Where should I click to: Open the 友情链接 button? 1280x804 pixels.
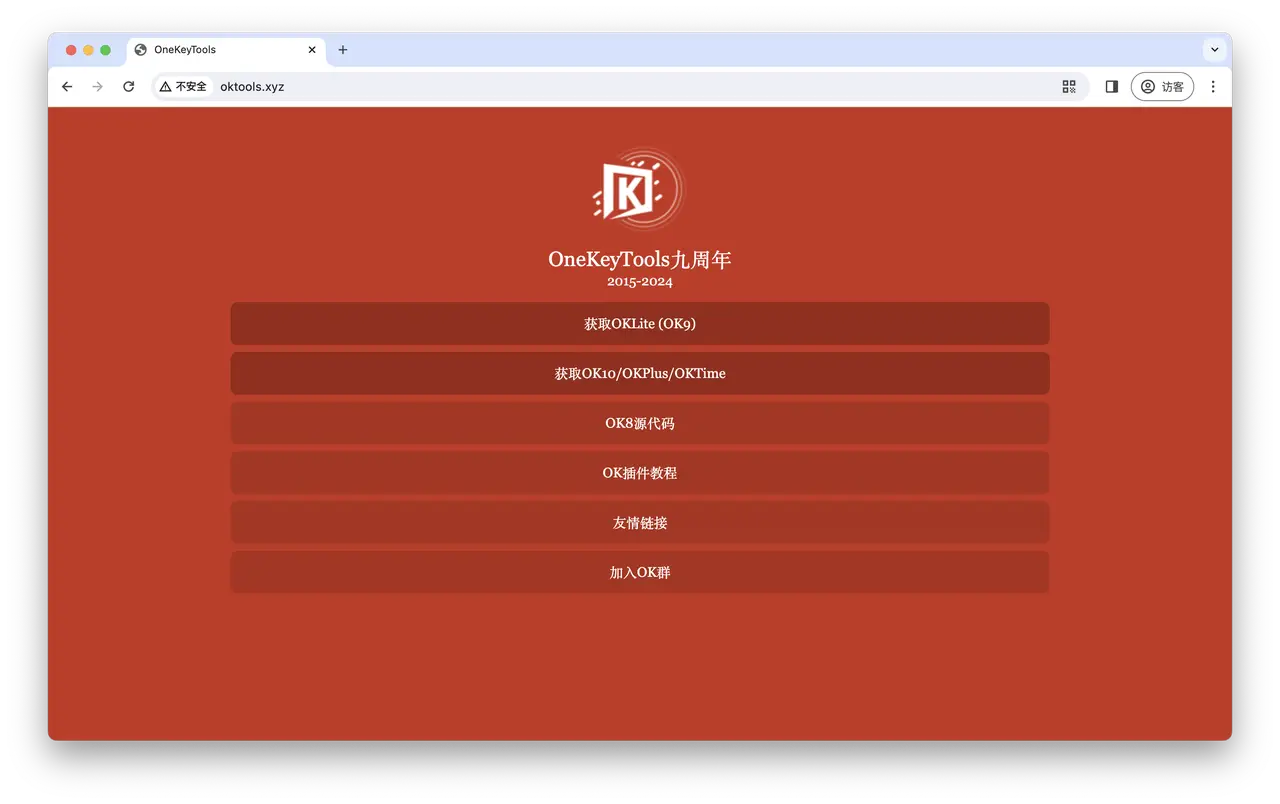coord(640,523)
